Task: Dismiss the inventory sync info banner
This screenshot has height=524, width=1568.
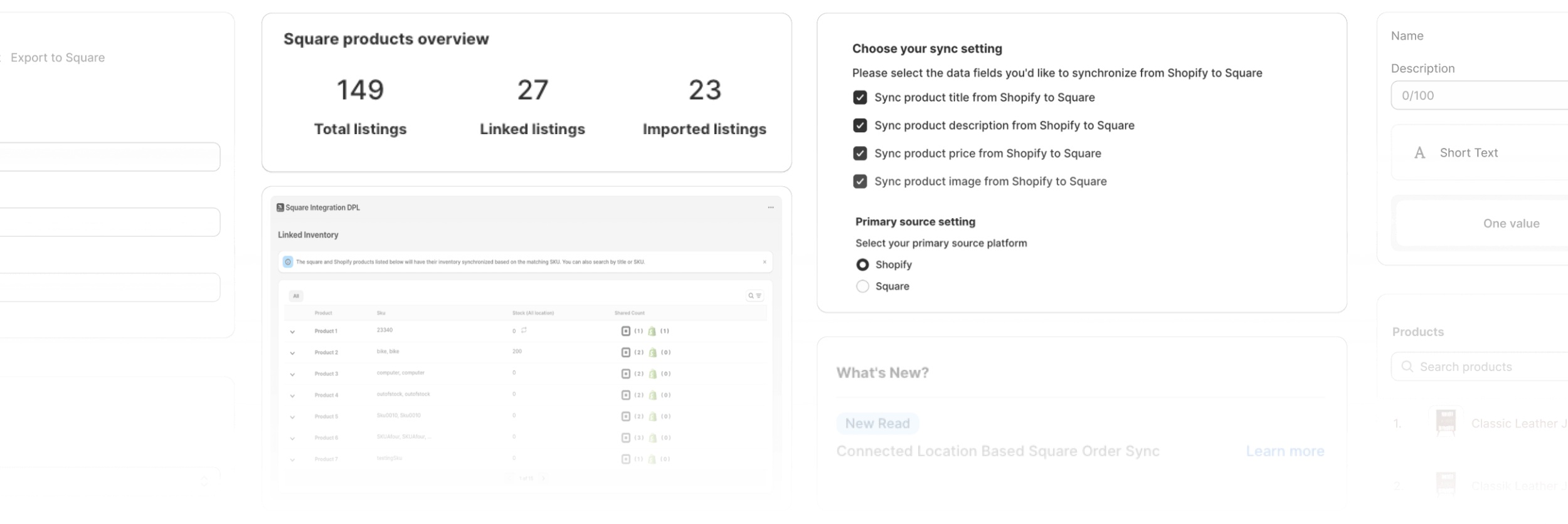Action: 765,262
